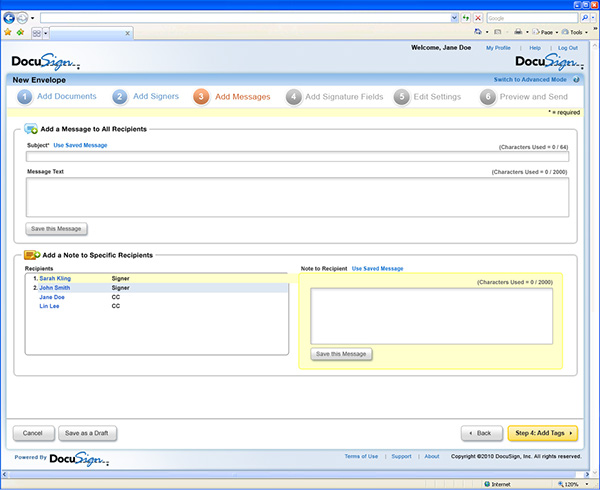The width and height of the screenshot is (600, 490).
Task: Open the search options dropdown arrow
Action: pyautogui.click(x=593, y=18)
